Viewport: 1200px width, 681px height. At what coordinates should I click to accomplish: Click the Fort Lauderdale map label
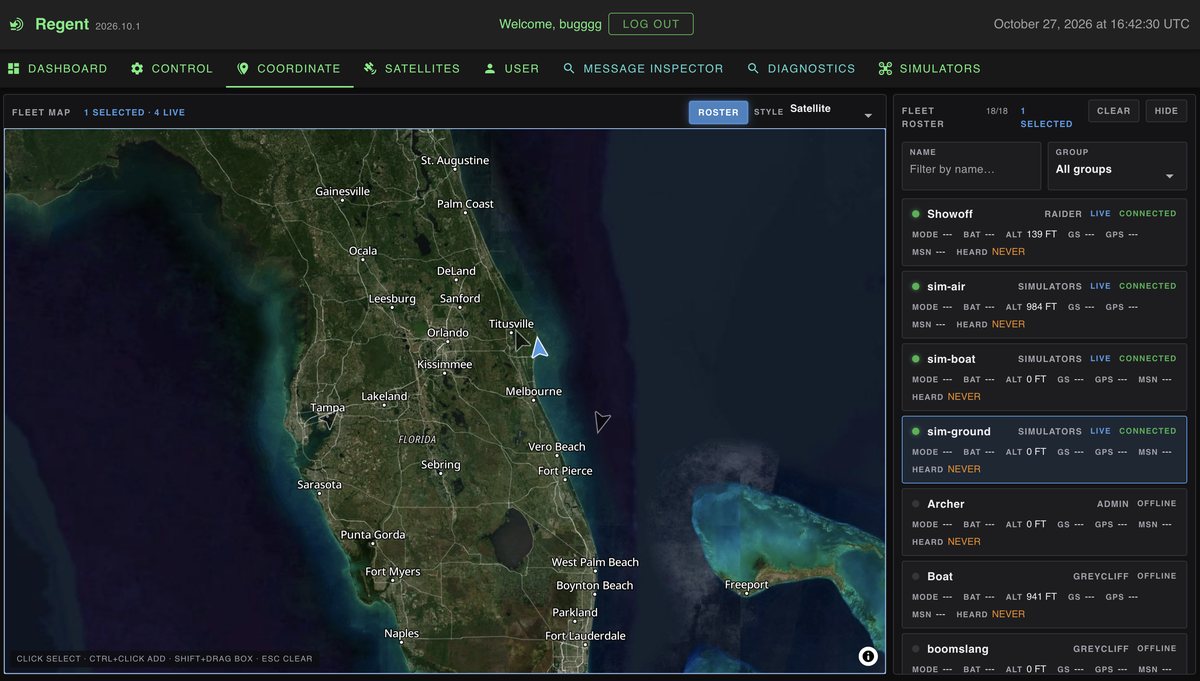coord(585,636)
